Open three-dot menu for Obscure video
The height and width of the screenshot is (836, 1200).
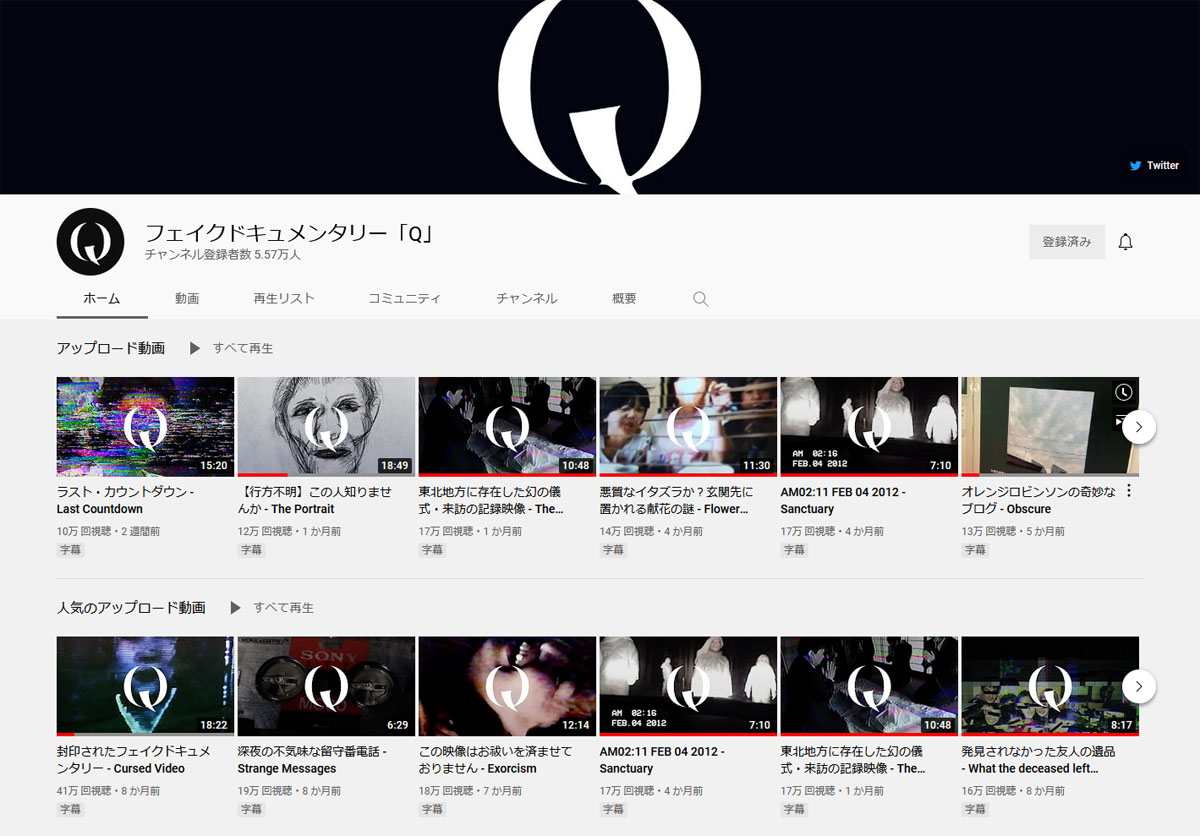[x=1129, y=491]
